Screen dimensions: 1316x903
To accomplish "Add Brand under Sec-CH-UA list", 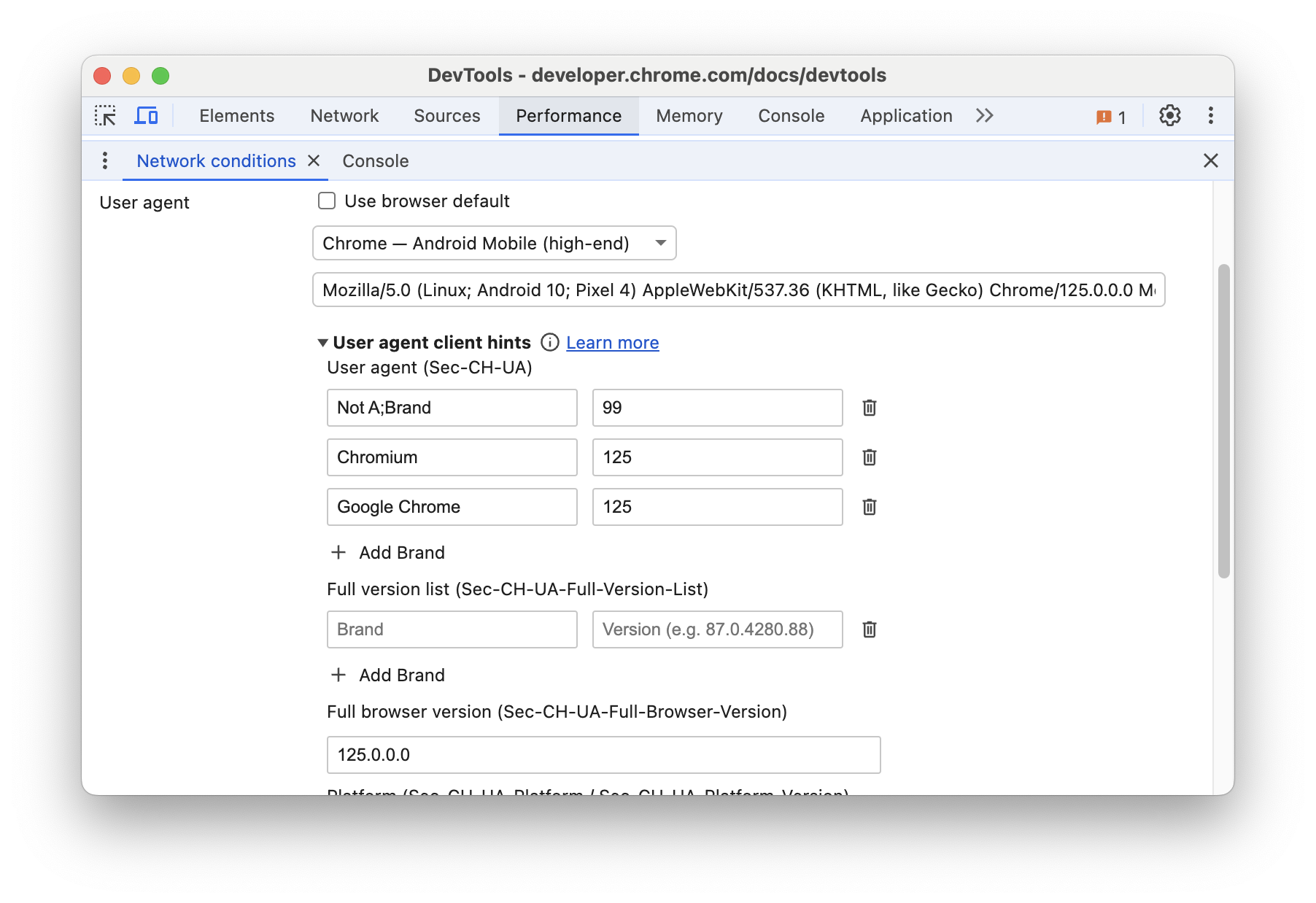I will [x=387, y=552].
